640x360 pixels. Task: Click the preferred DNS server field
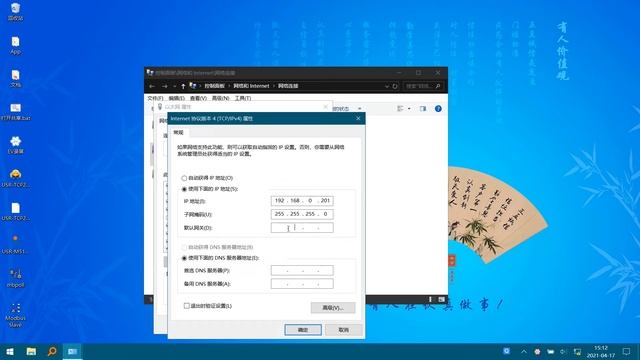(302, 270)
